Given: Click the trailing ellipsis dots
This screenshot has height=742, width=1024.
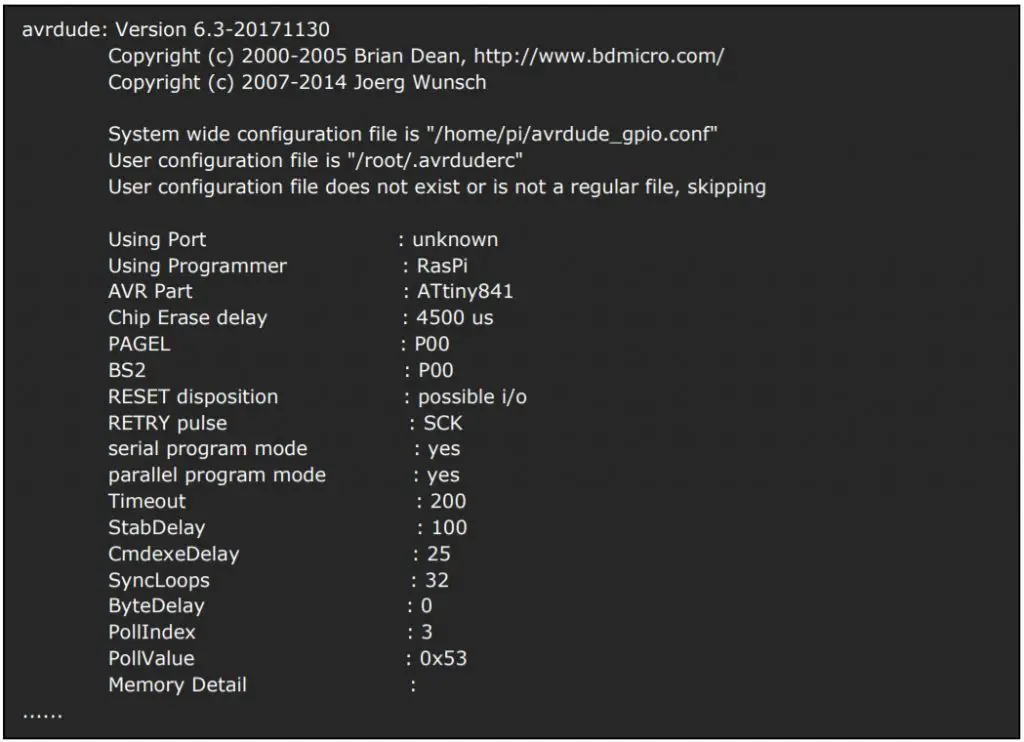Looking at the screenshot, I should pos(42,716).
